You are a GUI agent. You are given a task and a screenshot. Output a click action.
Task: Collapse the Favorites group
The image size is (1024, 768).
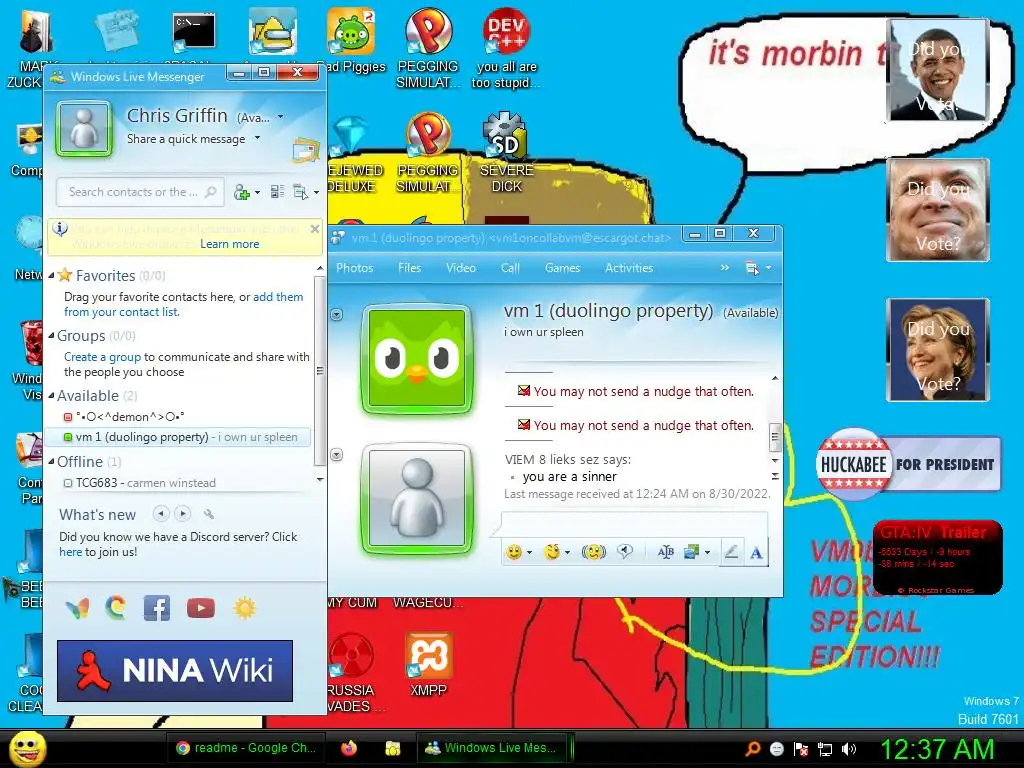(x=51, y=276)
